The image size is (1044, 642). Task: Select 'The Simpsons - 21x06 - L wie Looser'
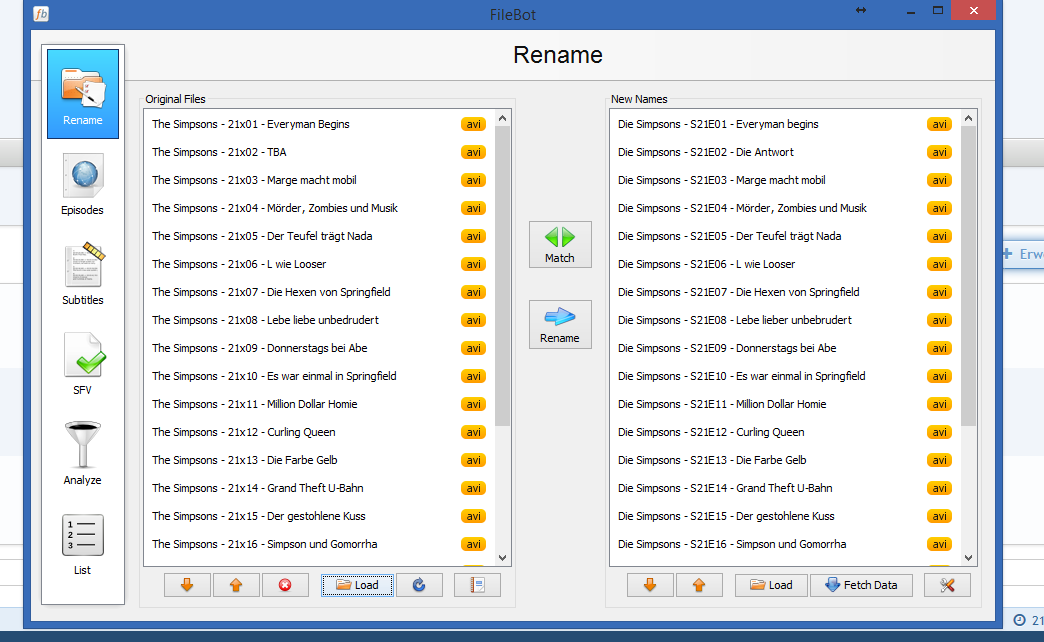(x=320, y=264)
